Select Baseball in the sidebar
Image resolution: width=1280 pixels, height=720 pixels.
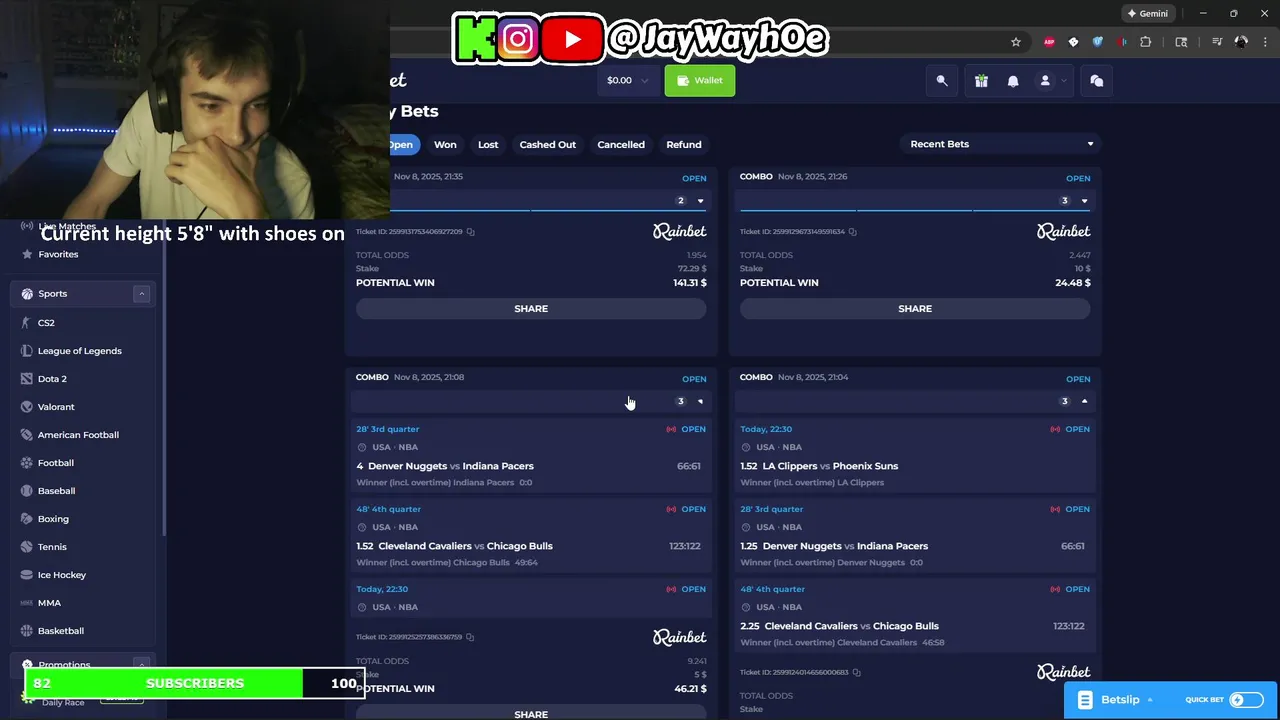[x=56, y=491]
